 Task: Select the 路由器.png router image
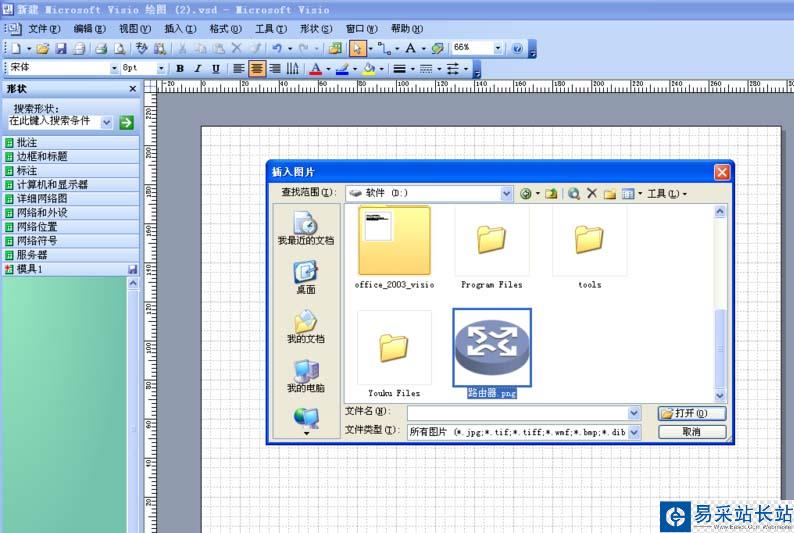pos(492,353)
